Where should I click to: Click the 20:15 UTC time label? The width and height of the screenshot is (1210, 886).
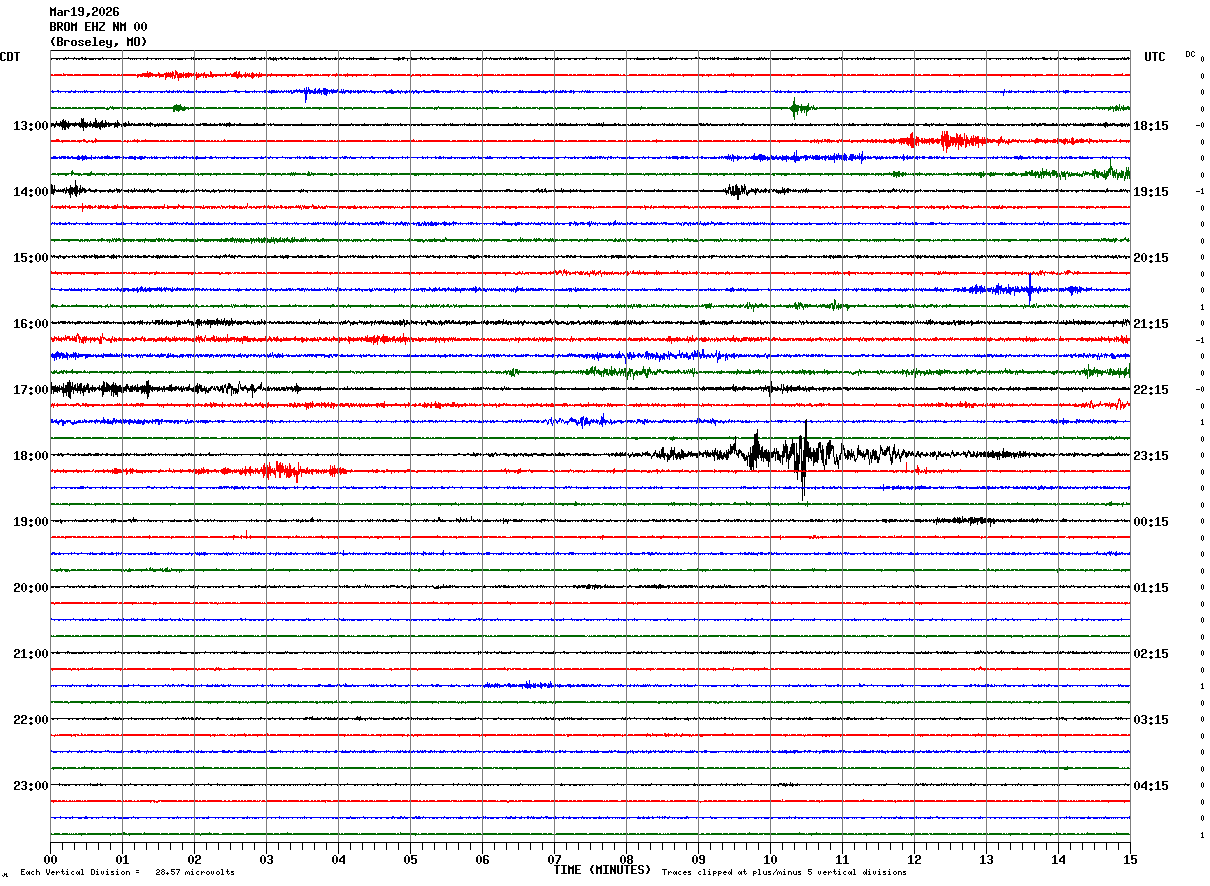(1151, 258)
